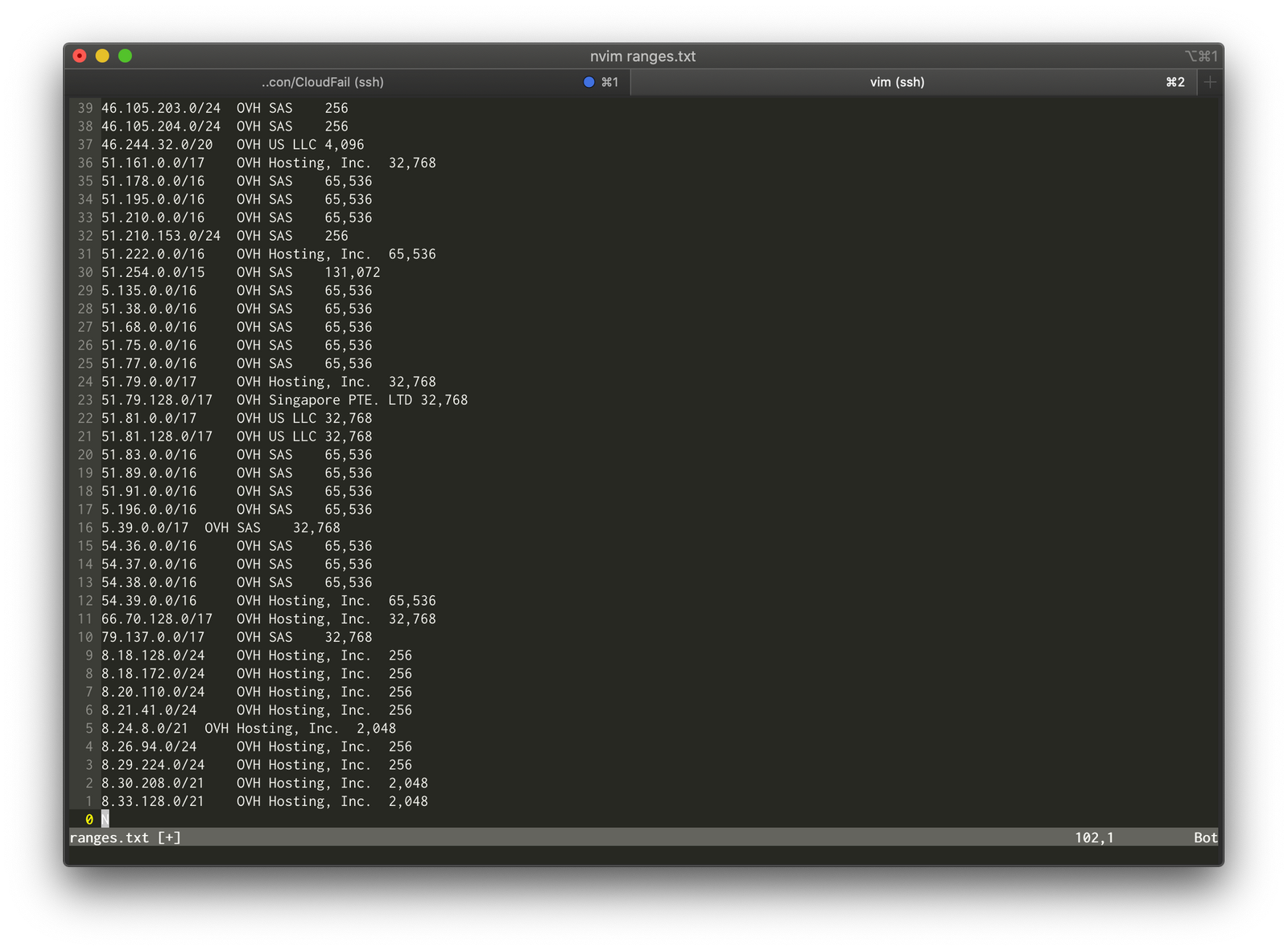Click the 51.77.0.0/16 range
Image resolution: width=1288 pixels, height=951 pixels.
click(149, 363)
